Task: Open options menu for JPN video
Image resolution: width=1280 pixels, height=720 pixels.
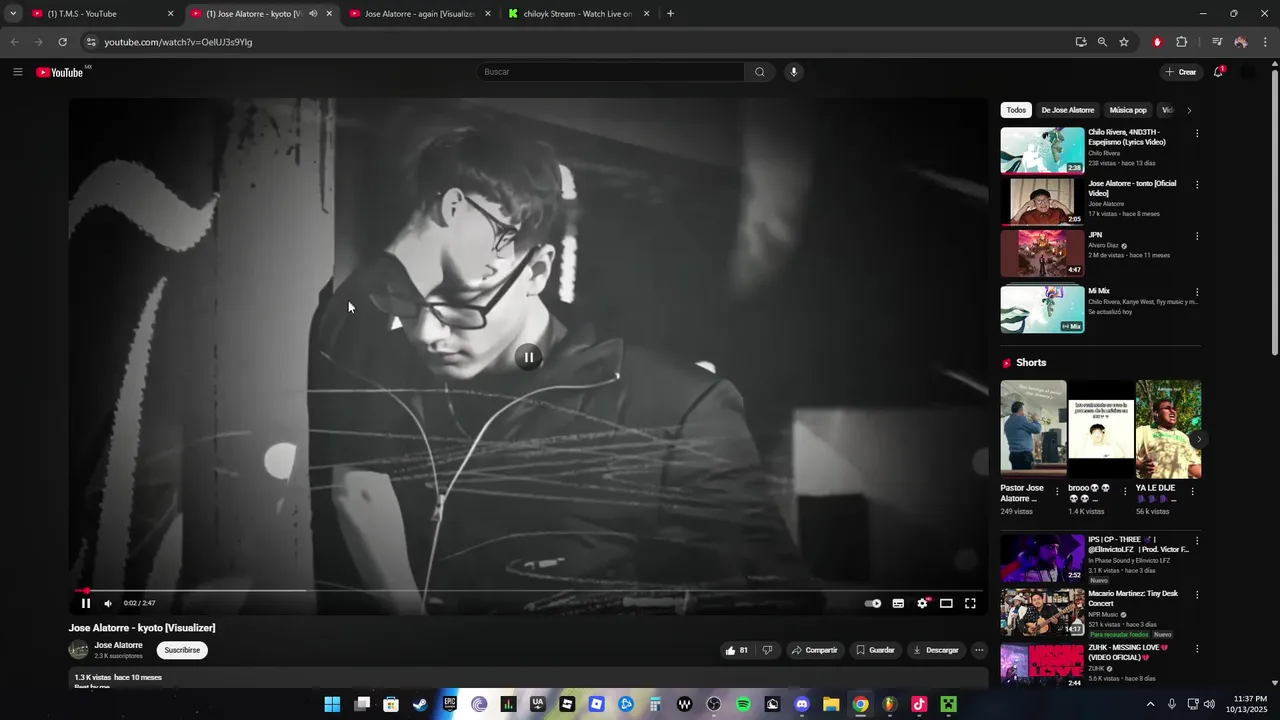Action: [1197, 236]
